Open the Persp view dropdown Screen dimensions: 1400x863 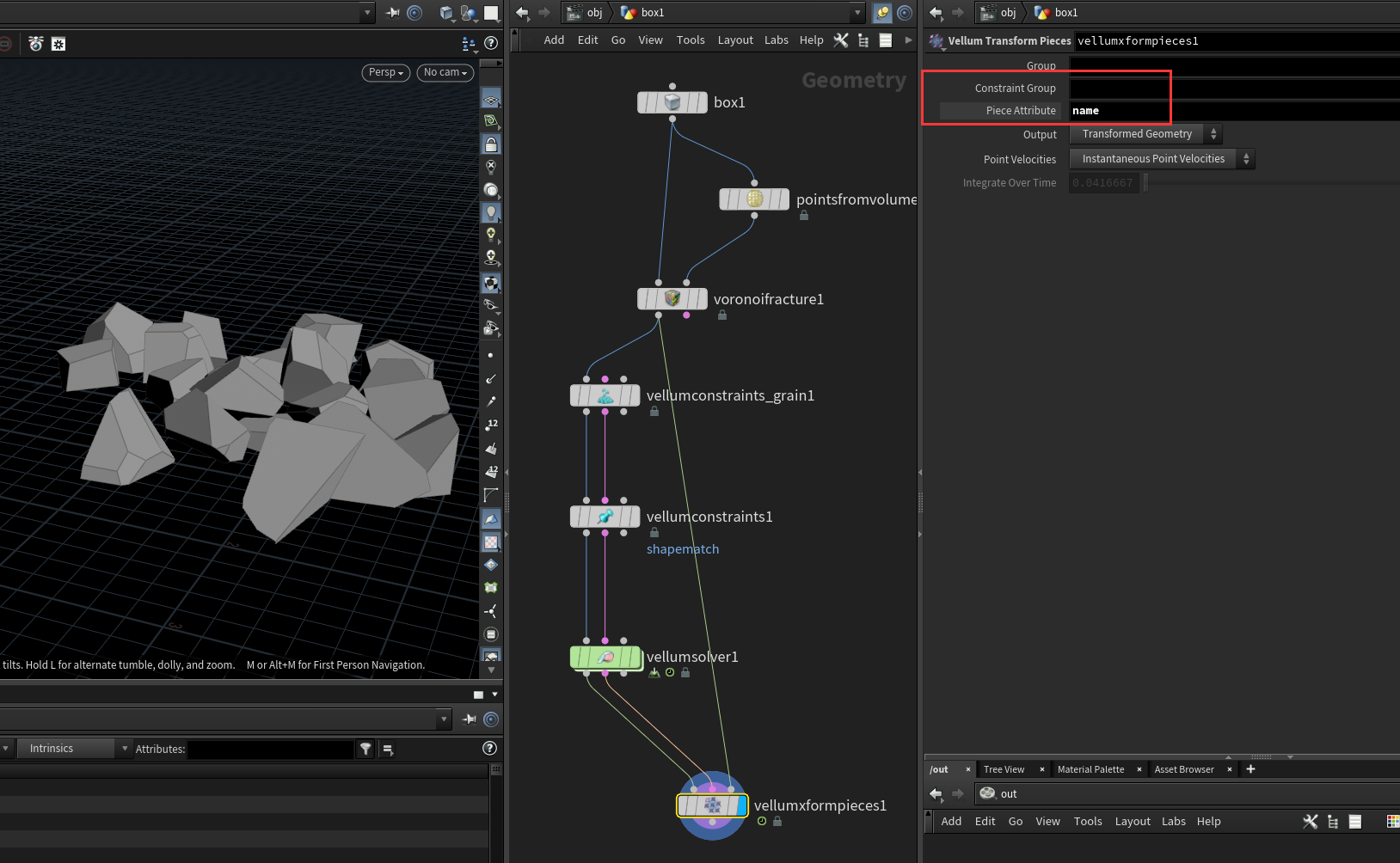coord(385,72)
